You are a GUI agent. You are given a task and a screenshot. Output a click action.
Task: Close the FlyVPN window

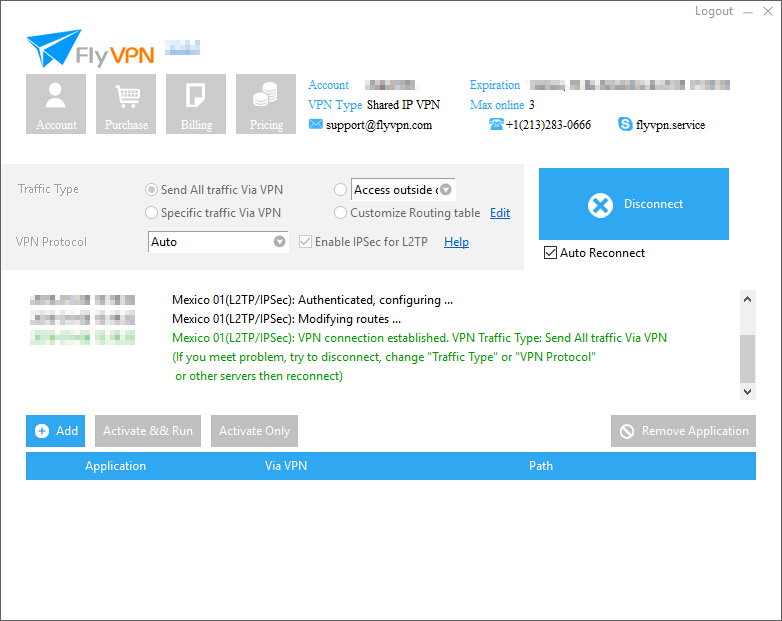click(x=768, y=11)
